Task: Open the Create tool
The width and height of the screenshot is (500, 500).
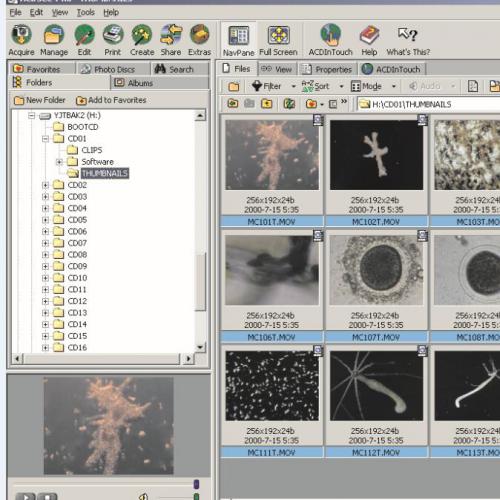Action: 142,40
